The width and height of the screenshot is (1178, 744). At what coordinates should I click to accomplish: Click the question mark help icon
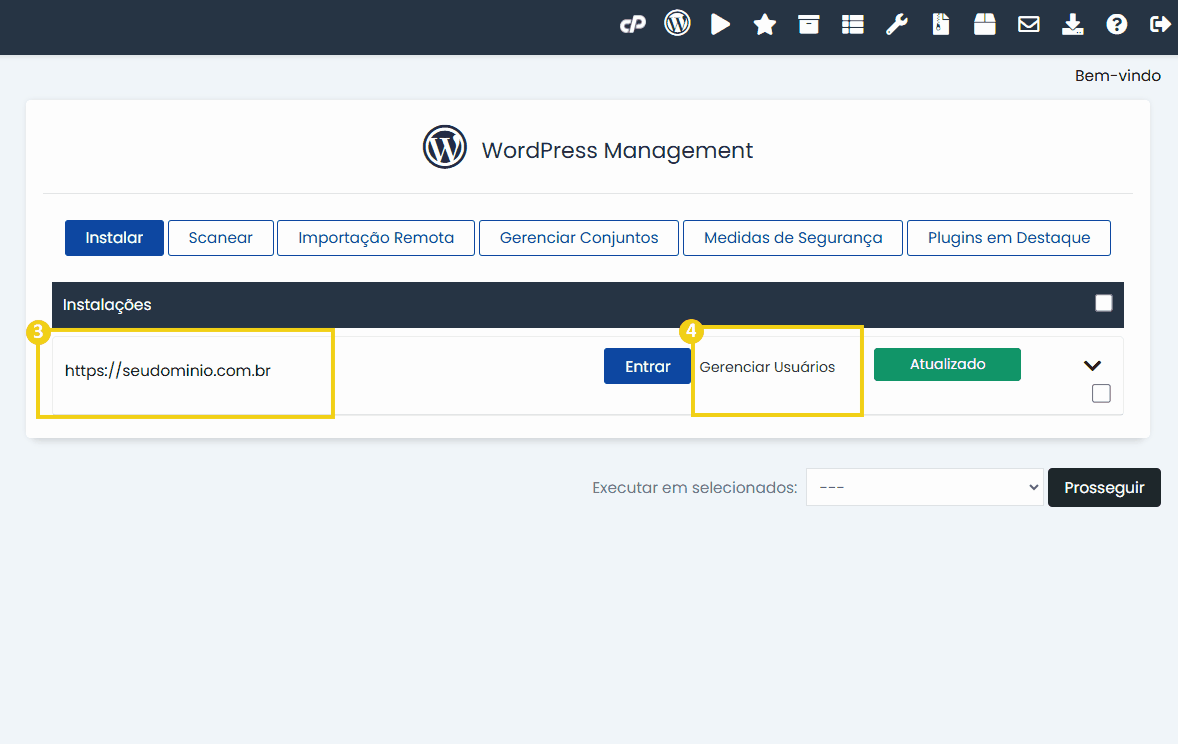[1116, 25]
